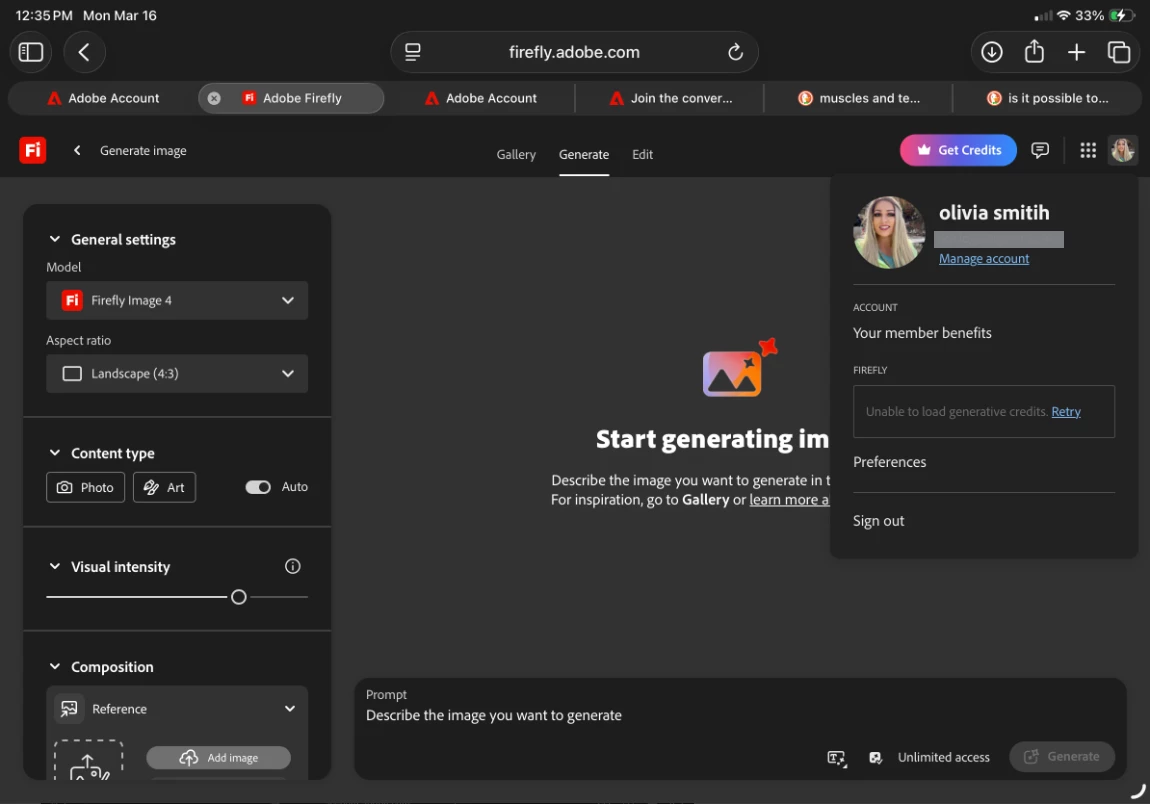Switch to the Generate tab
This screenshot has width=1150, height=804.
point(584,155)
